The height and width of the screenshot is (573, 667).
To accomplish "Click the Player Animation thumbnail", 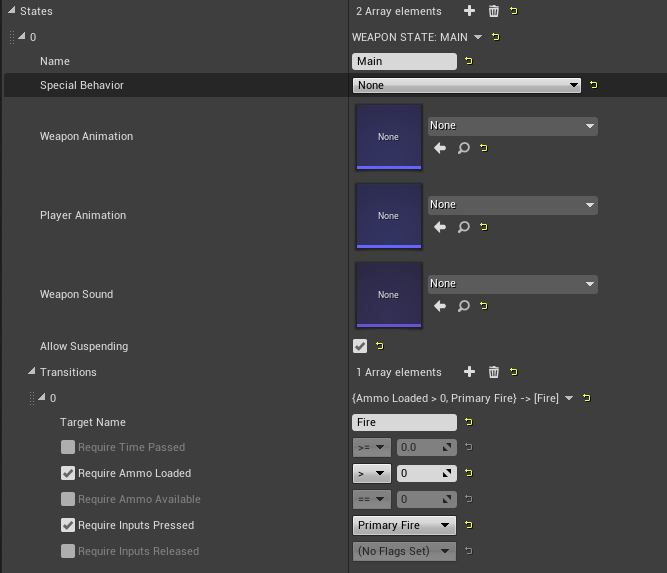I will (389, 216).
